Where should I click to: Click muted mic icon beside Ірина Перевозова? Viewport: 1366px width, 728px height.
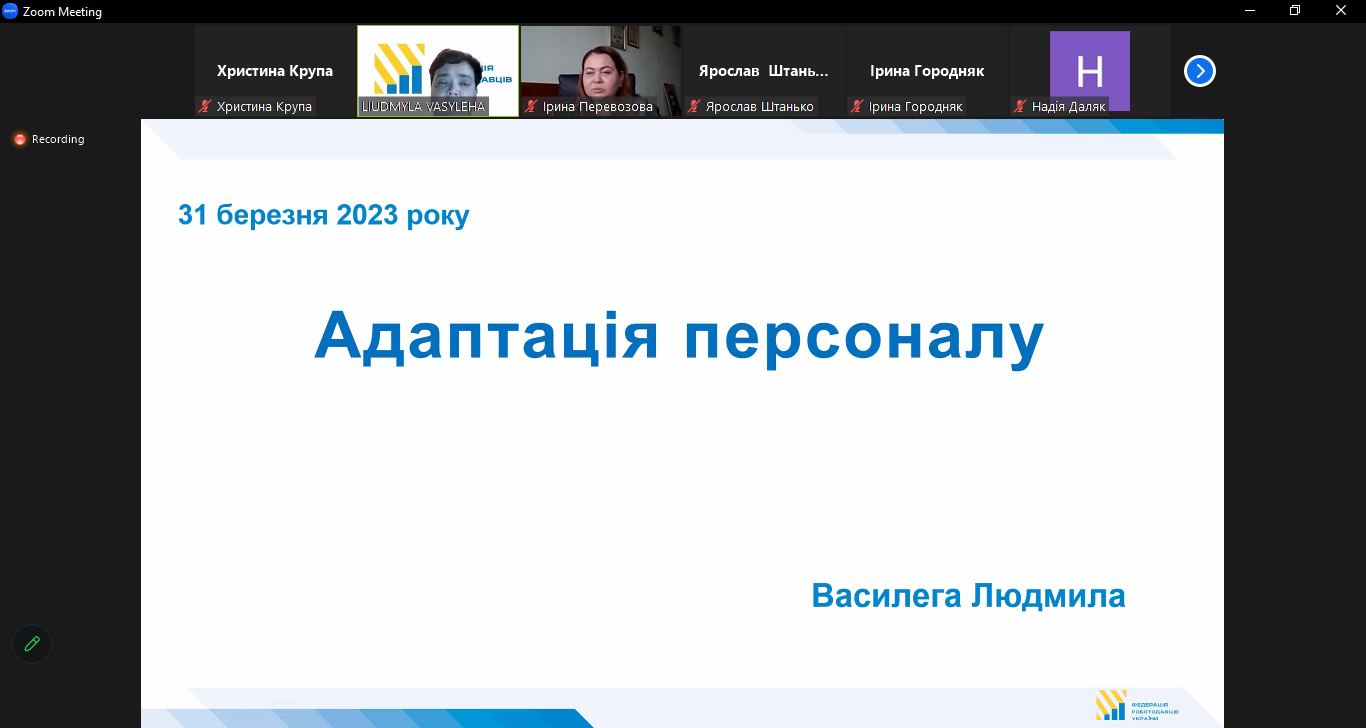pyautogui.click(x=531, y=106)
